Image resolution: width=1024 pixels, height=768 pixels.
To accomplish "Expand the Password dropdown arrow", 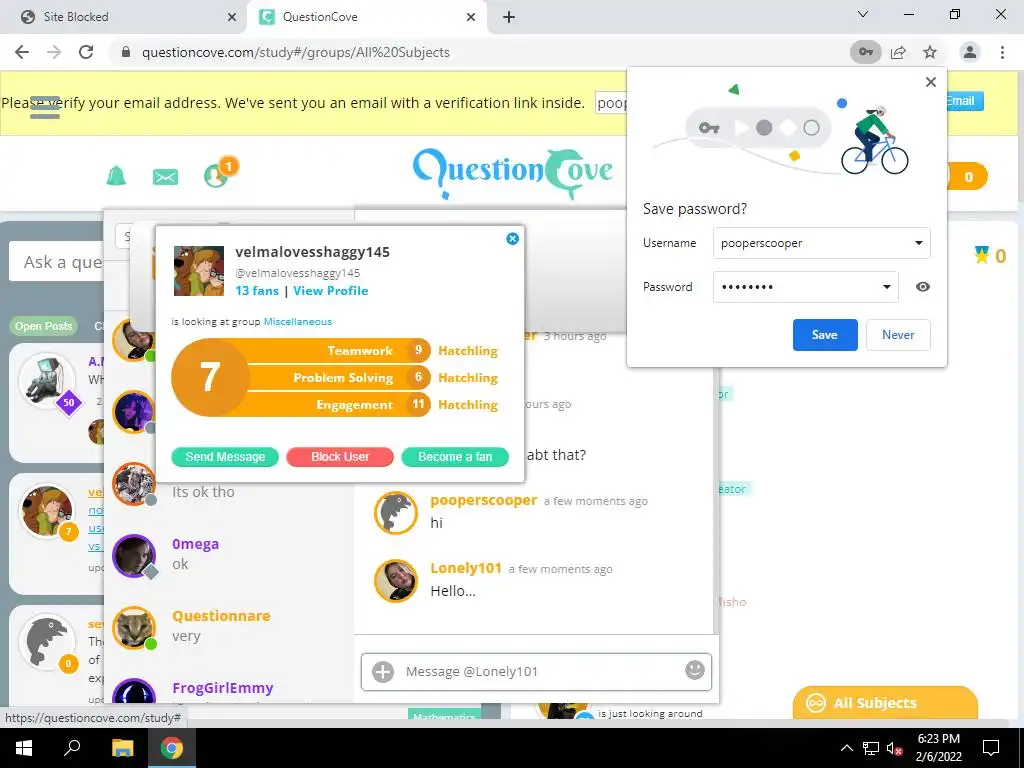I will coord(886,287).
